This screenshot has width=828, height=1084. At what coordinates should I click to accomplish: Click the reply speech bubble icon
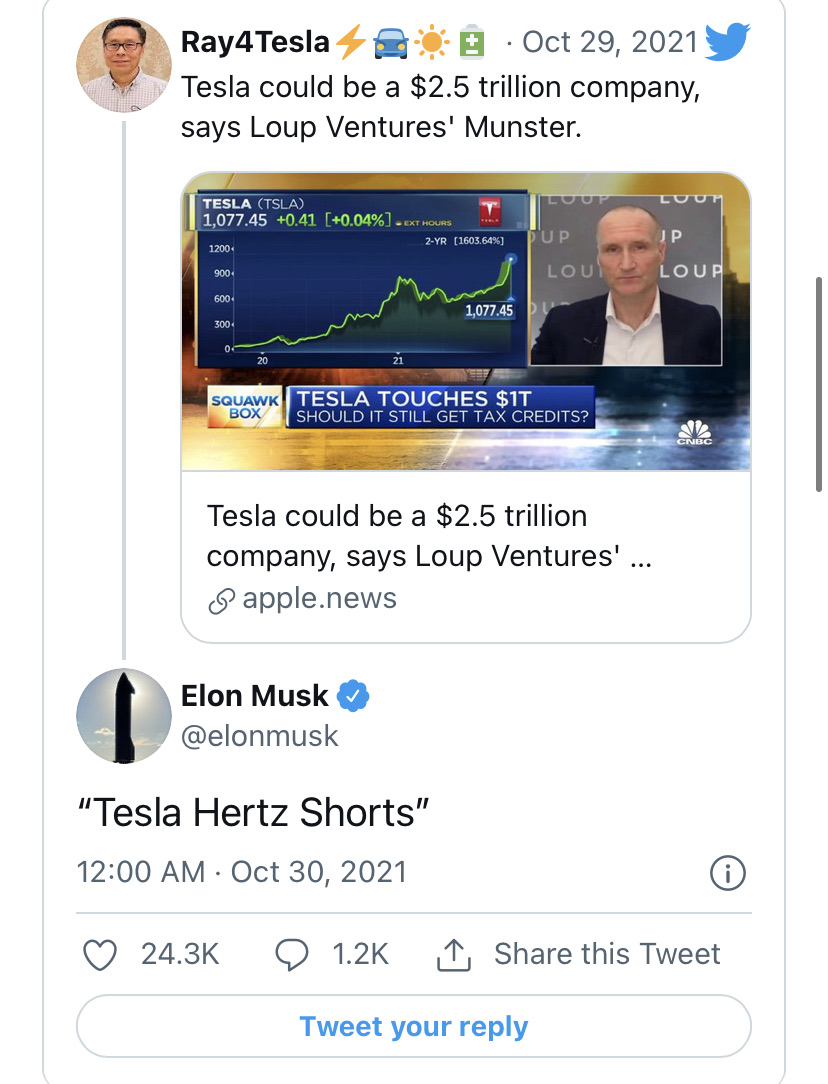click(x=291, y=954)
